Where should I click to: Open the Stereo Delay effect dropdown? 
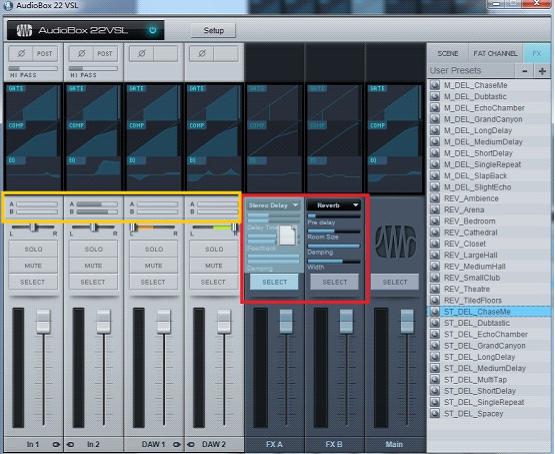273,205
